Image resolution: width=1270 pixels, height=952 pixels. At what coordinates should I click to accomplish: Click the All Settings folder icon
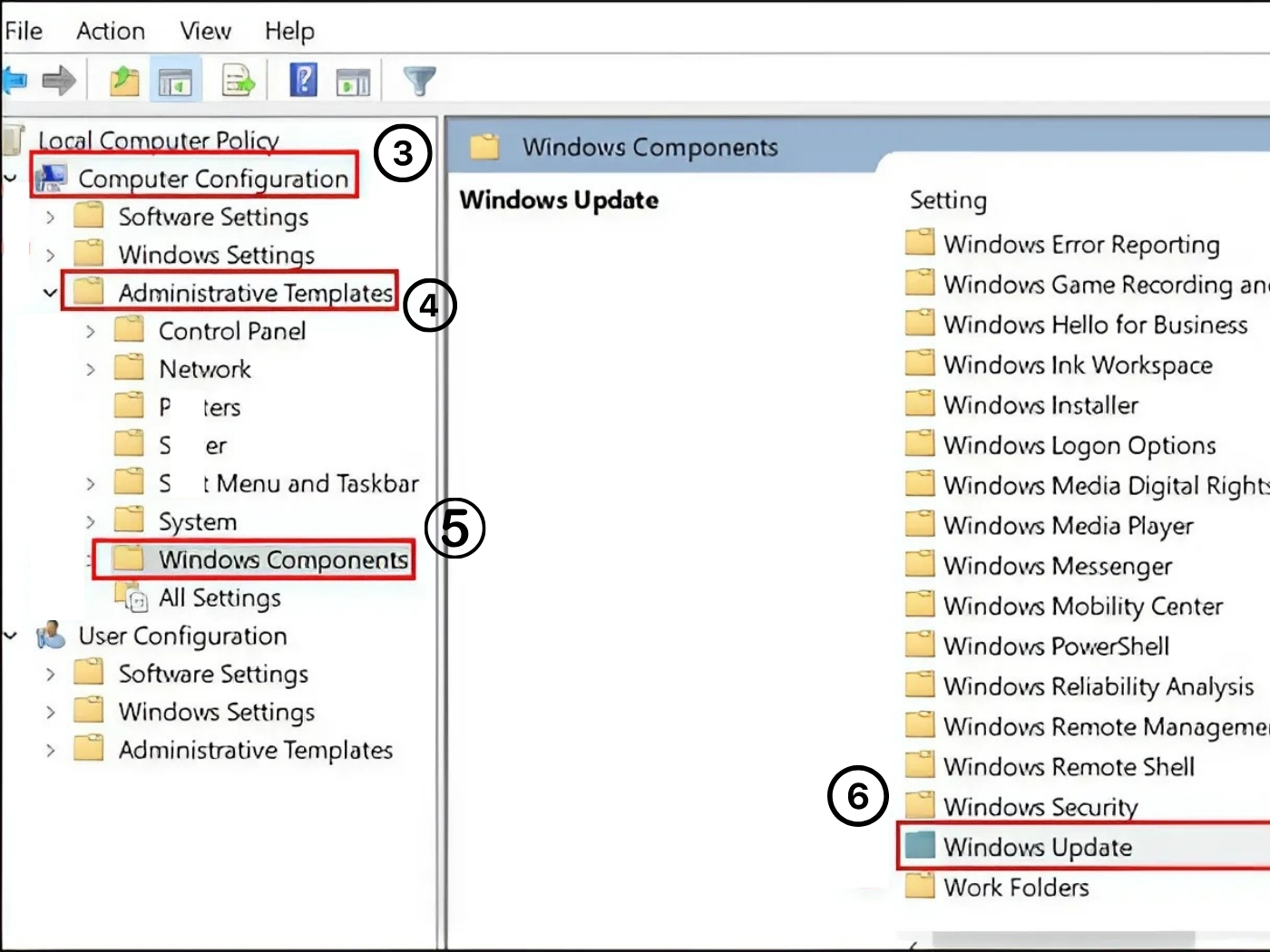[x=132, y=597]
